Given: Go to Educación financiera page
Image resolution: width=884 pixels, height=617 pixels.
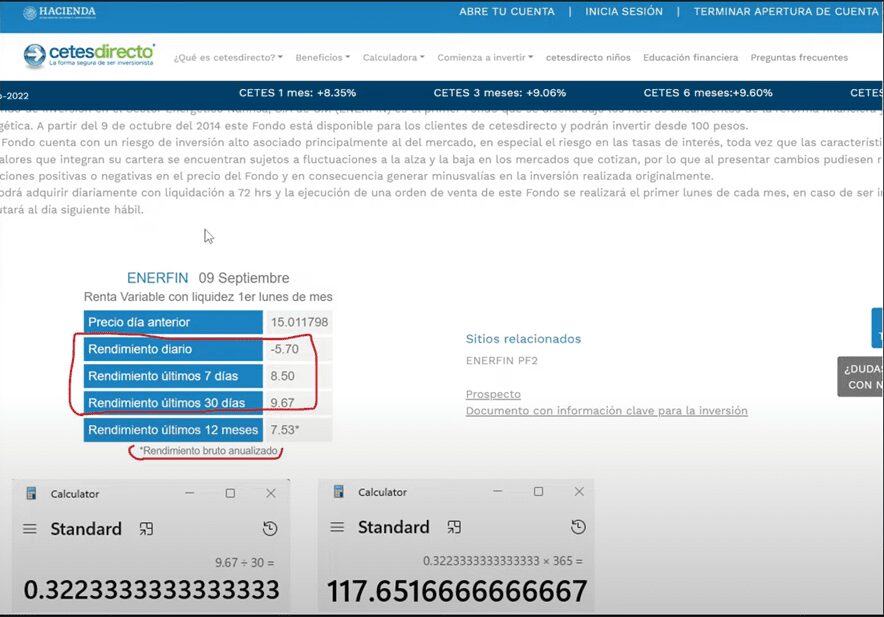Looking at the screenshot, I should tap(690, 58).
